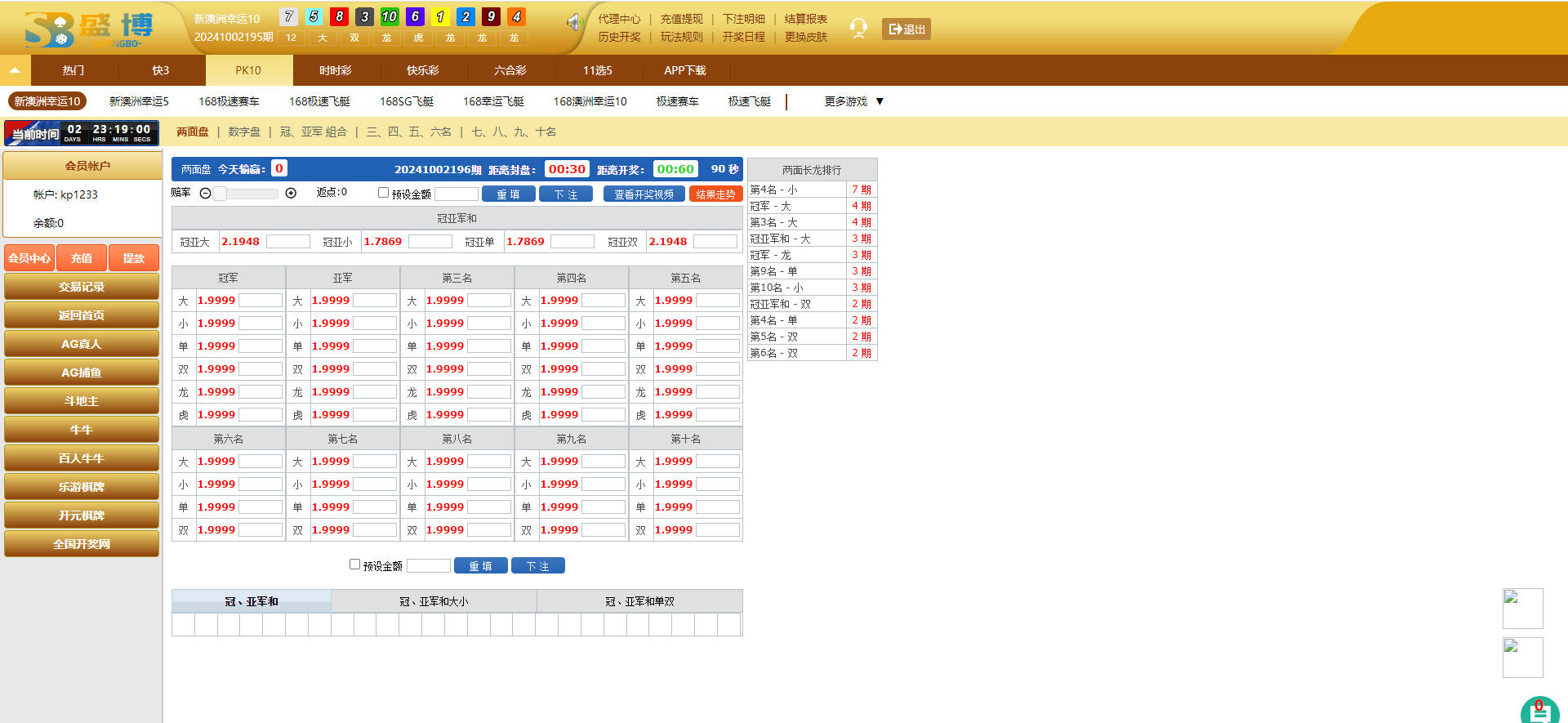Click the 冠亚大 bet amount field

click(x=287, y=242)
